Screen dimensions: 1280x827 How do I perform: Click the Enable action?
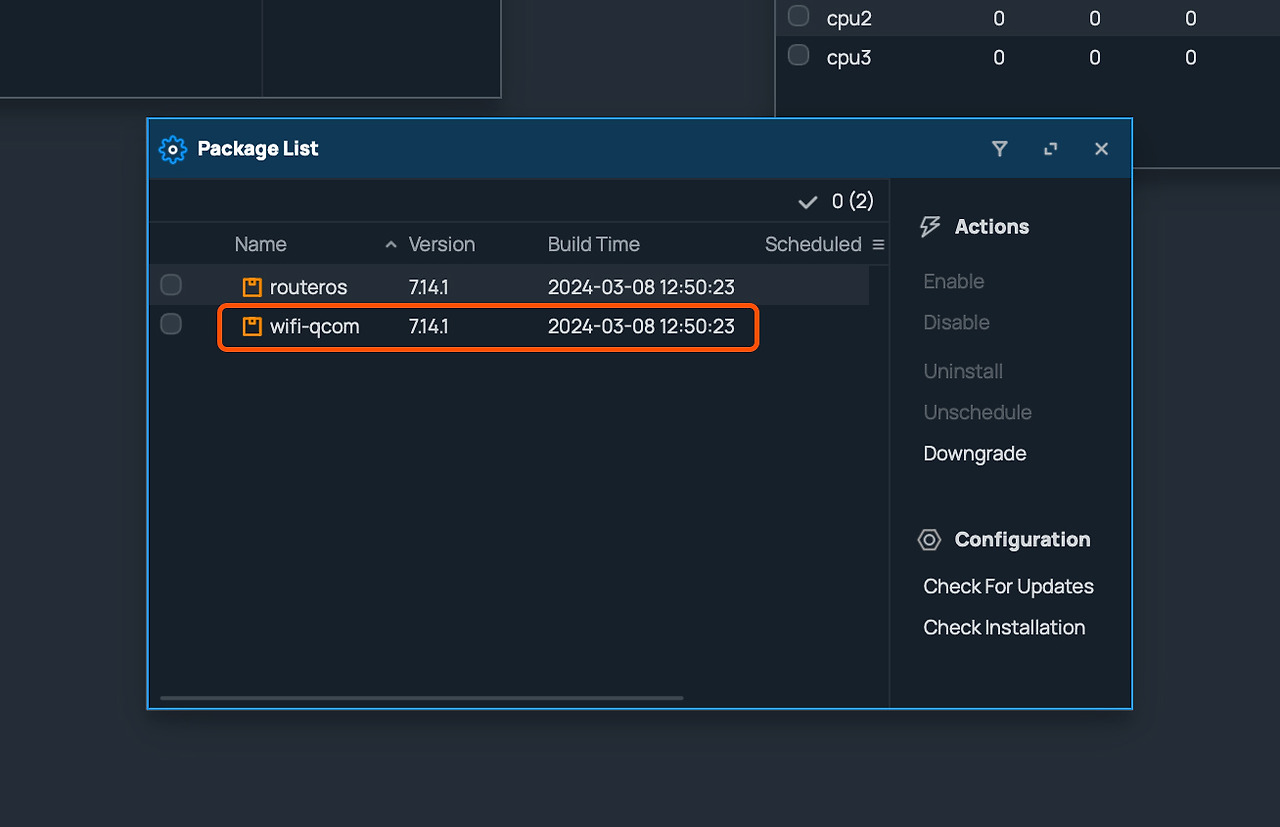click(954, 282)
